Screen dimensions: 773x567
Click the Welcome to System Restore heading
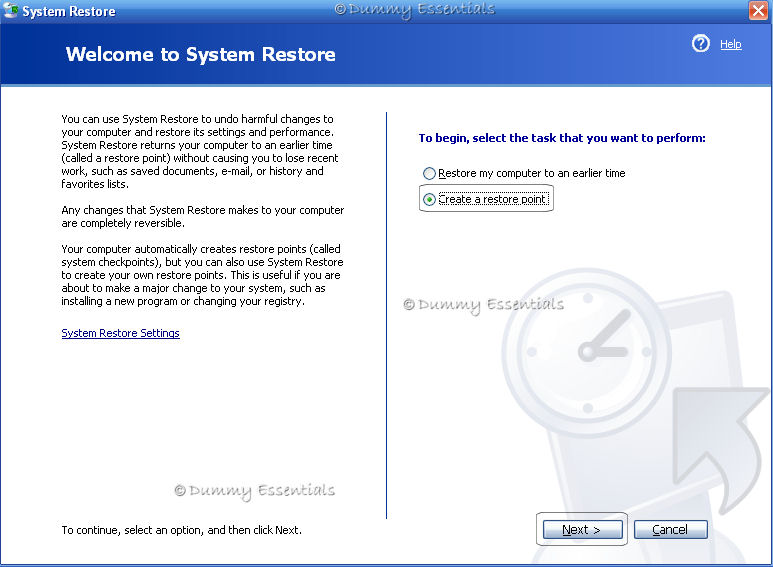click(201, 54)
